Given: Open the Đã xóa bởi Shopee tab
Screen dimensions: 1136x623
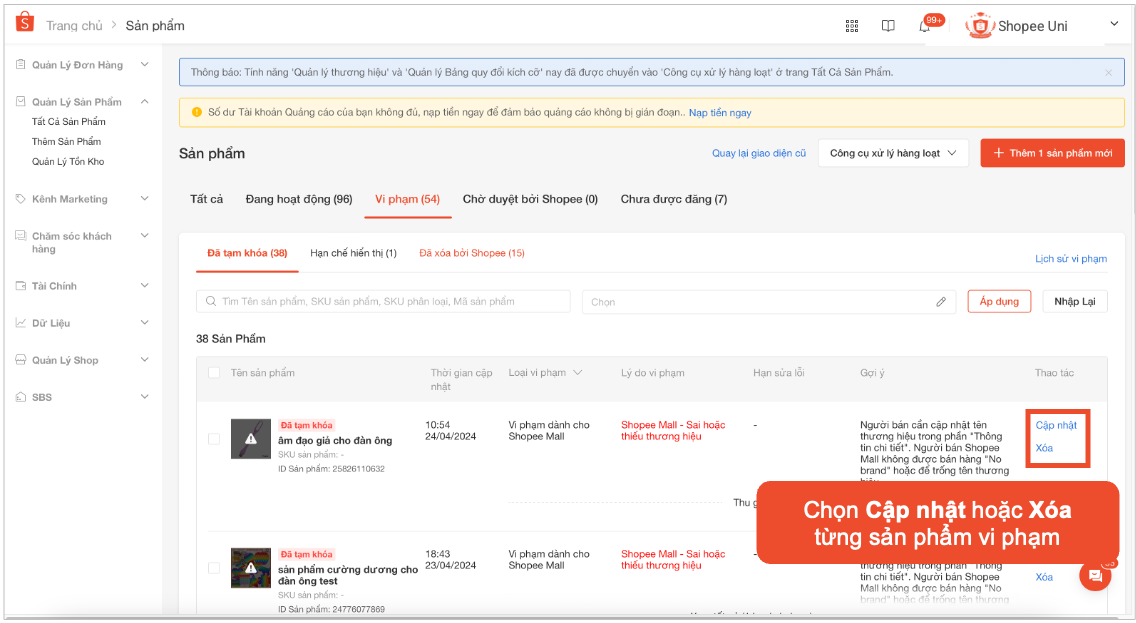Looking at the screenshot, I should 472,253.
